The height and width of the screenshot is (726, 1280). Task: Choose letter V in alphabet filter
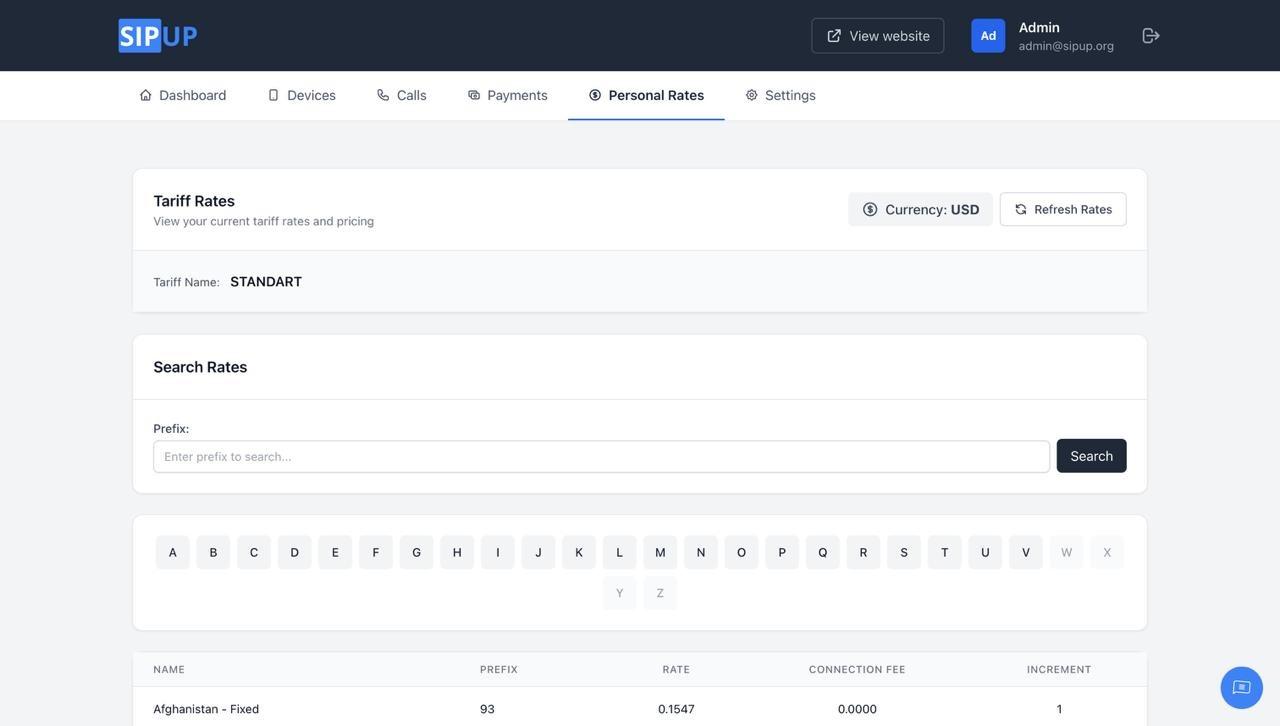coord(1026,553)
